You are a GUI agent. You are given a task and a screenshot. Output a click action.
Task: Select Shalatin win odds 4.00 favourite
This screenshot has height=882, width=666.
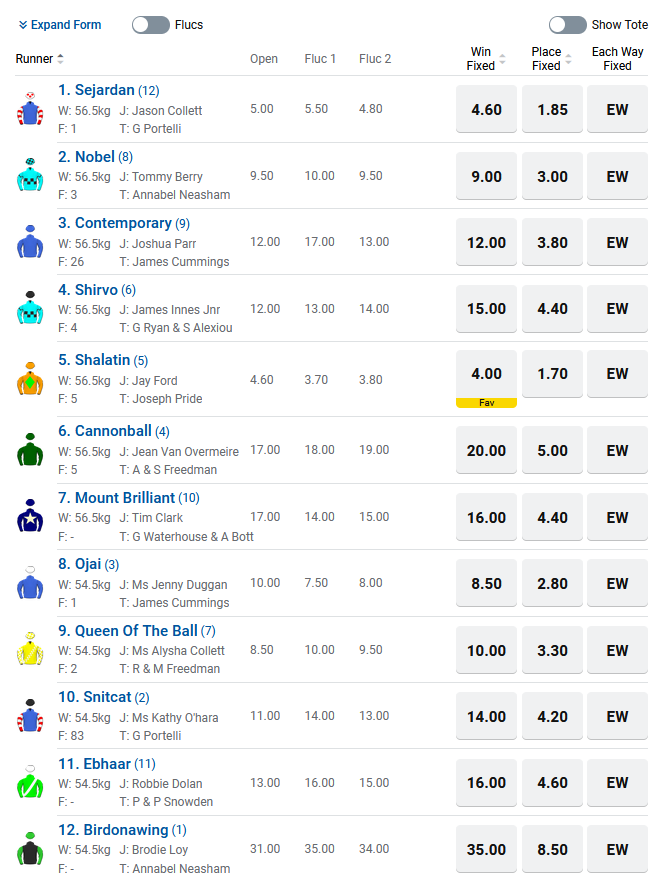(x=487, y=379)
